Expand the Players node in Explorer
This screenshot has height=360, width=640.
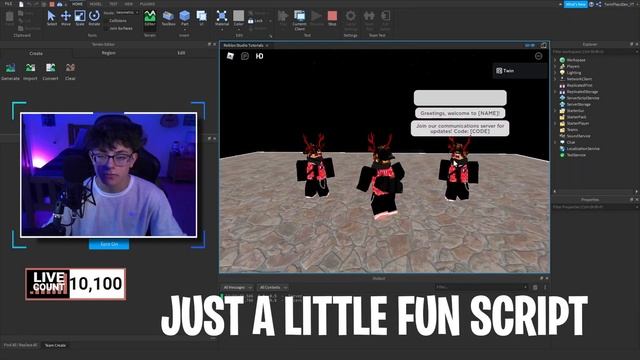(x=555, y=66)
